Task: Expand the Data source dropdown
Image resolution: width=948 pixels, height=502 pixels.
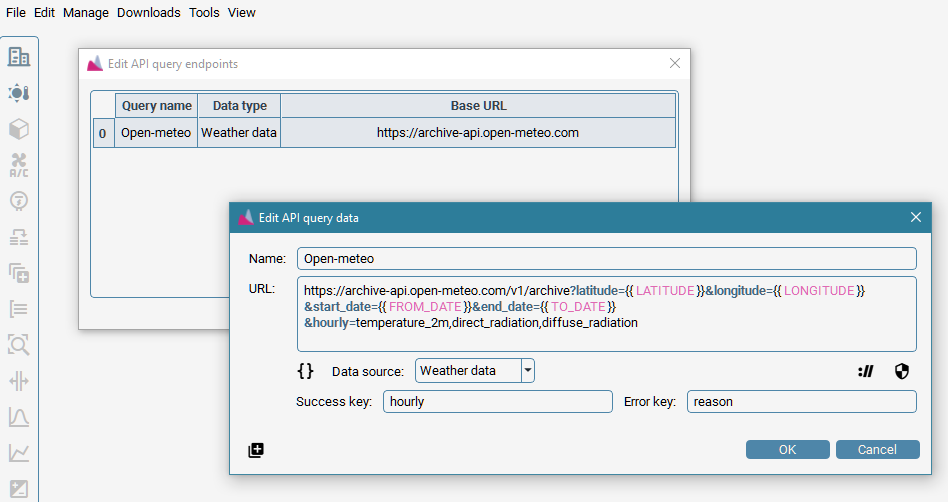Action: tap(528, 371)
